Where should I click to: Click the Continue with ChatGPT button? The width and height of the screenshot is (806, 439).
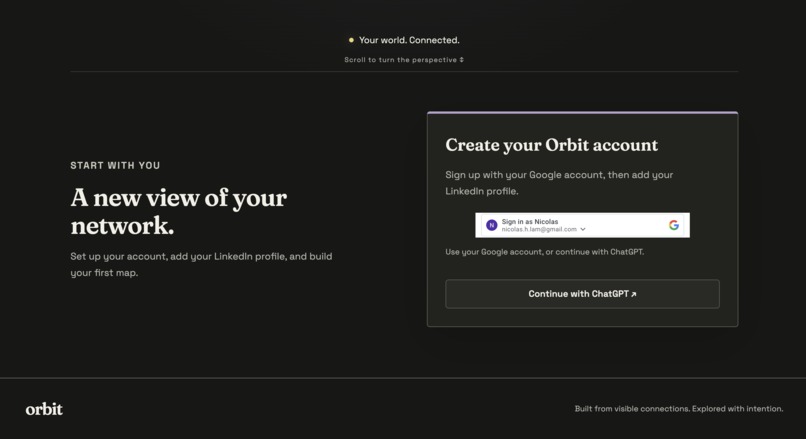(x=582, y=294)
